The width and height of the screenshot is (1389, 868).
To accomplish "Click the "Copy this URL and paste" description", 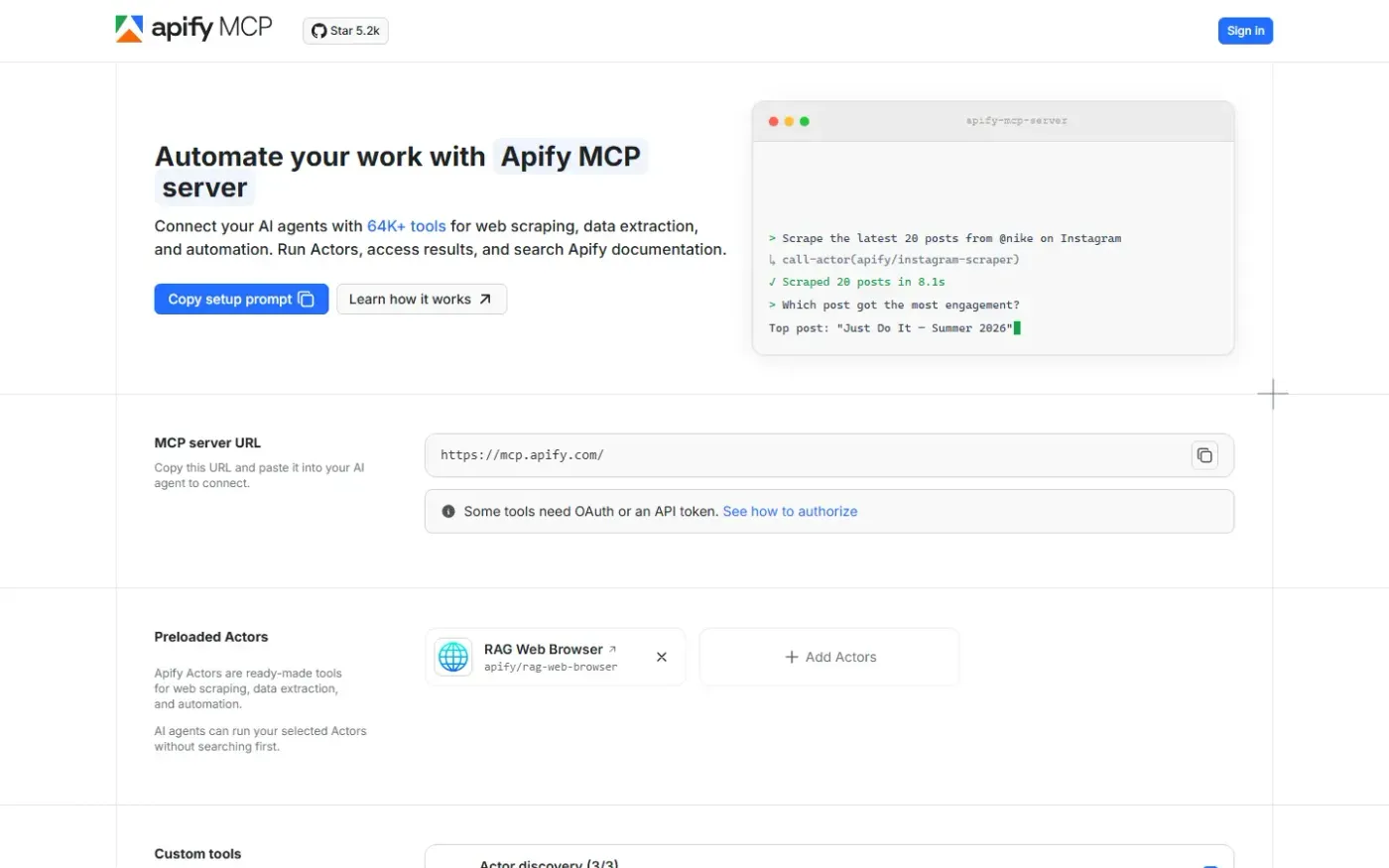I will (x=259, y=475).
